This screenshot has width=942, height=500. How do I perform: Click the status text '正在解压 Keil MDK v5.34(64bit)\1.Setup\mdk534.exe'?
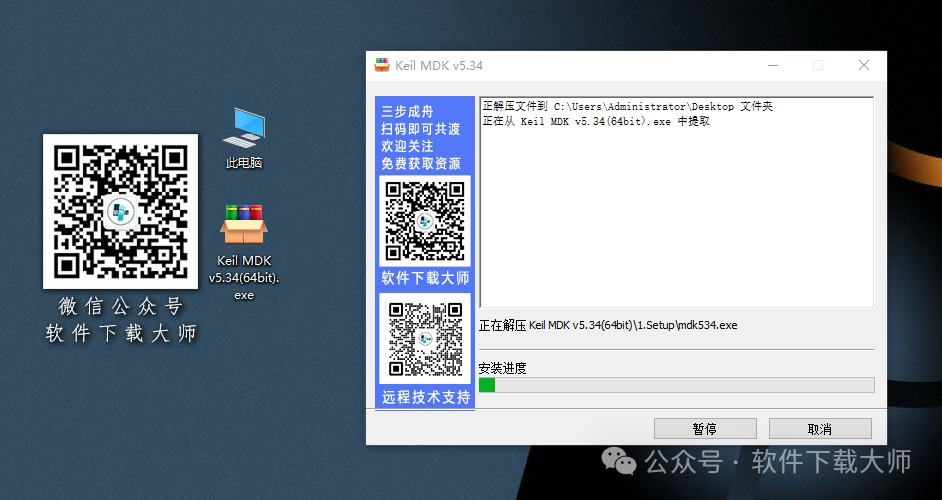point(608,325)
